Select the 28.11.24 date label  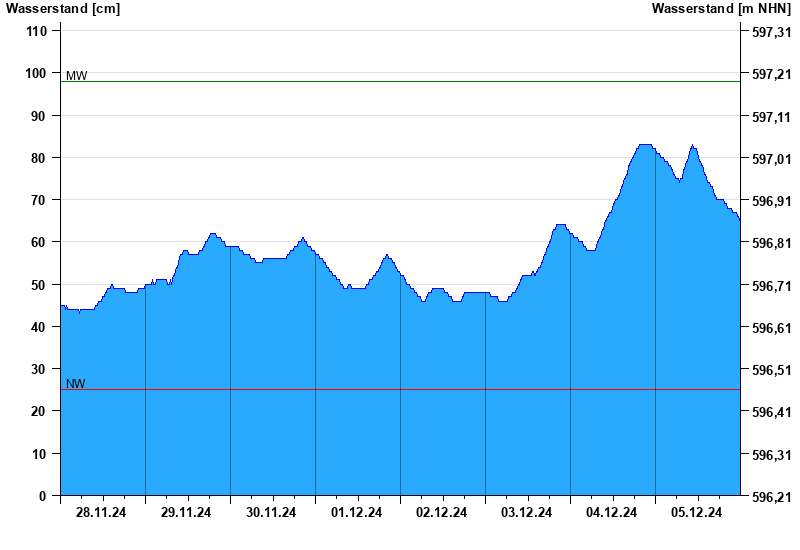[101, 512]
